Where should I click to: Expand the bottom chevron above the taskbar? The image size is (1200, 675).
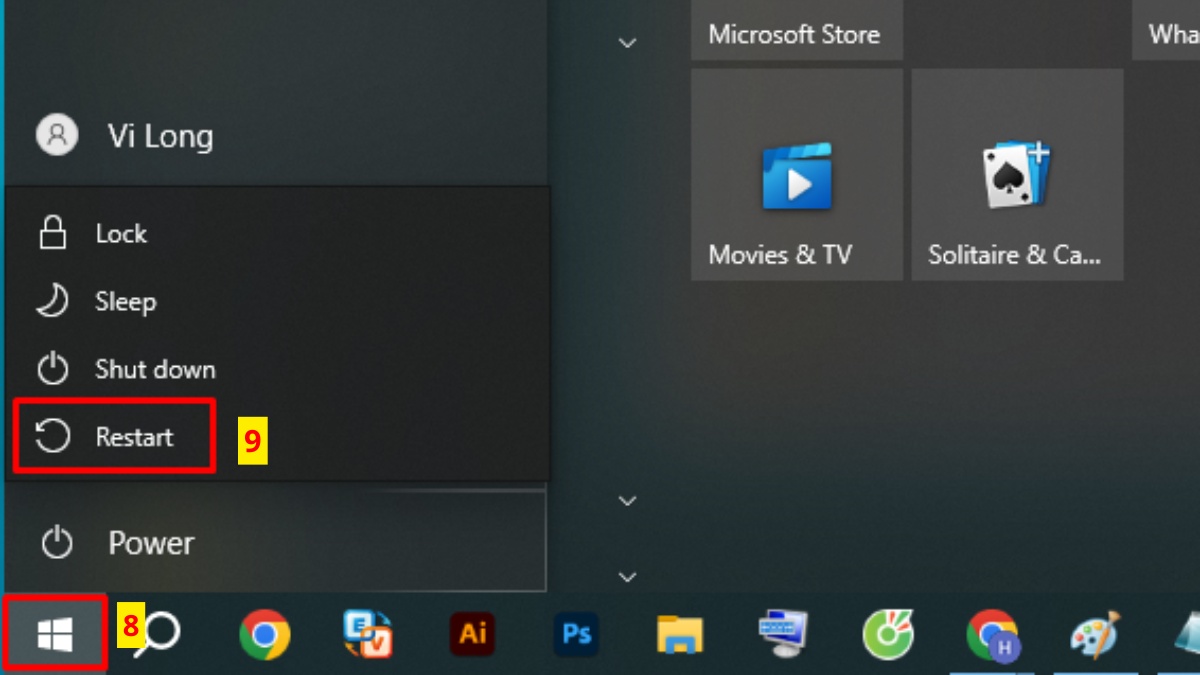pyautogui.click(x=628, y=577)
